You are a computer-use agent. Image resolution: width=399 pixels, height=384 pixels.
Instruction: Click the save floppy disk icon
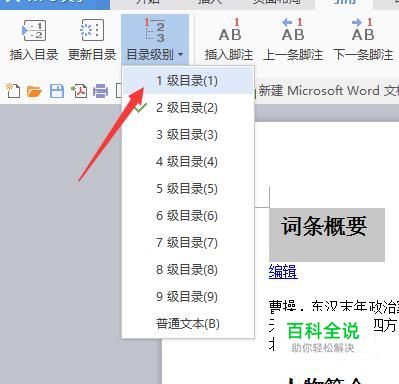57,91
